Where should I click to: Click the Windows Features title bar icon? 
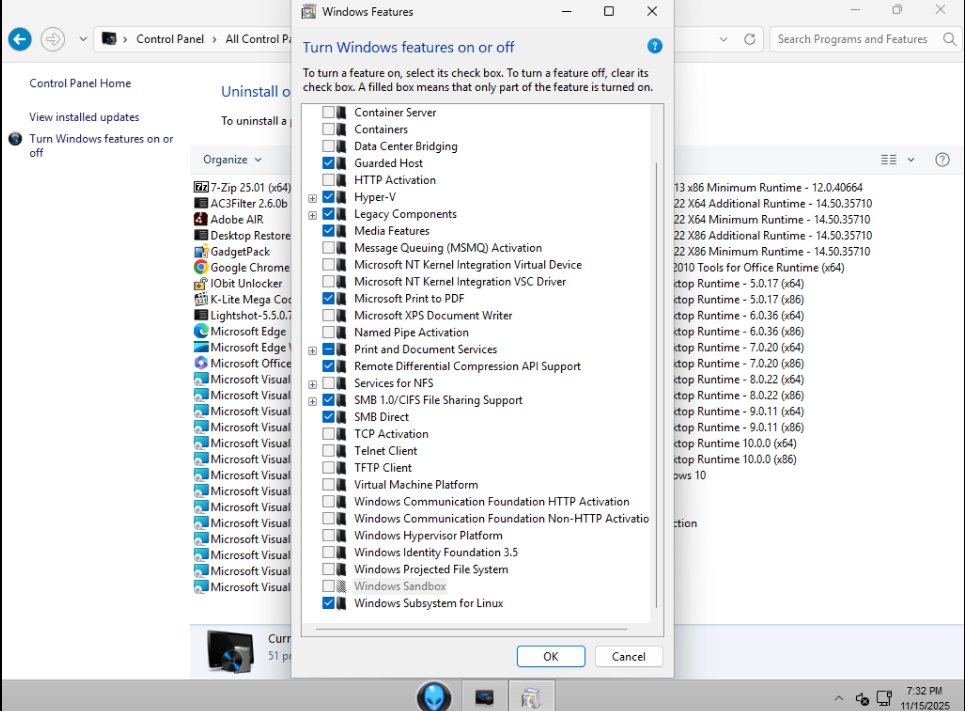tap(308, 12)
